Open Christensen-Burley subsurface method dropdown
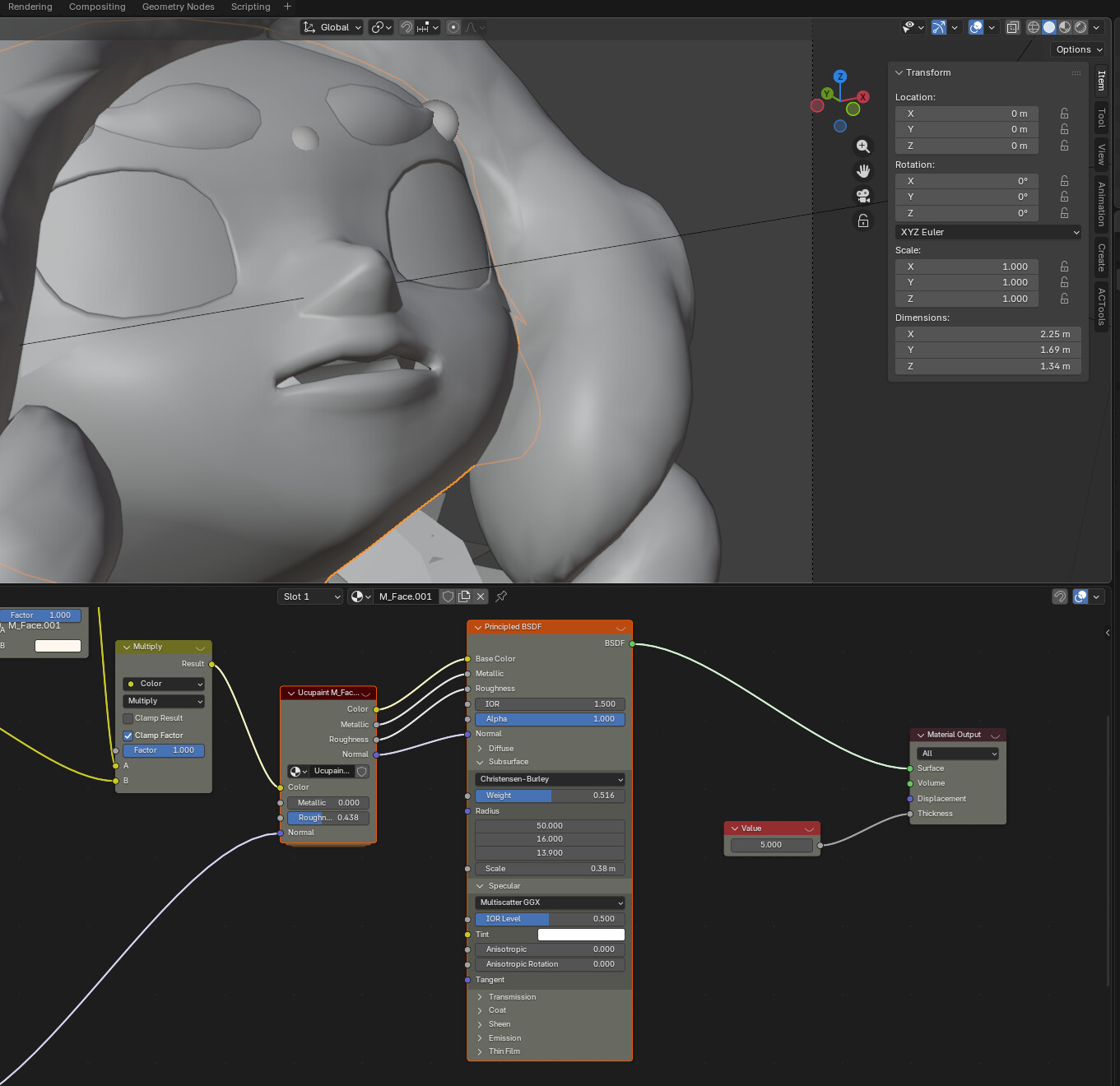Image resolution: width=1120 pixels, height=1086 pixels. click(550, 779)
